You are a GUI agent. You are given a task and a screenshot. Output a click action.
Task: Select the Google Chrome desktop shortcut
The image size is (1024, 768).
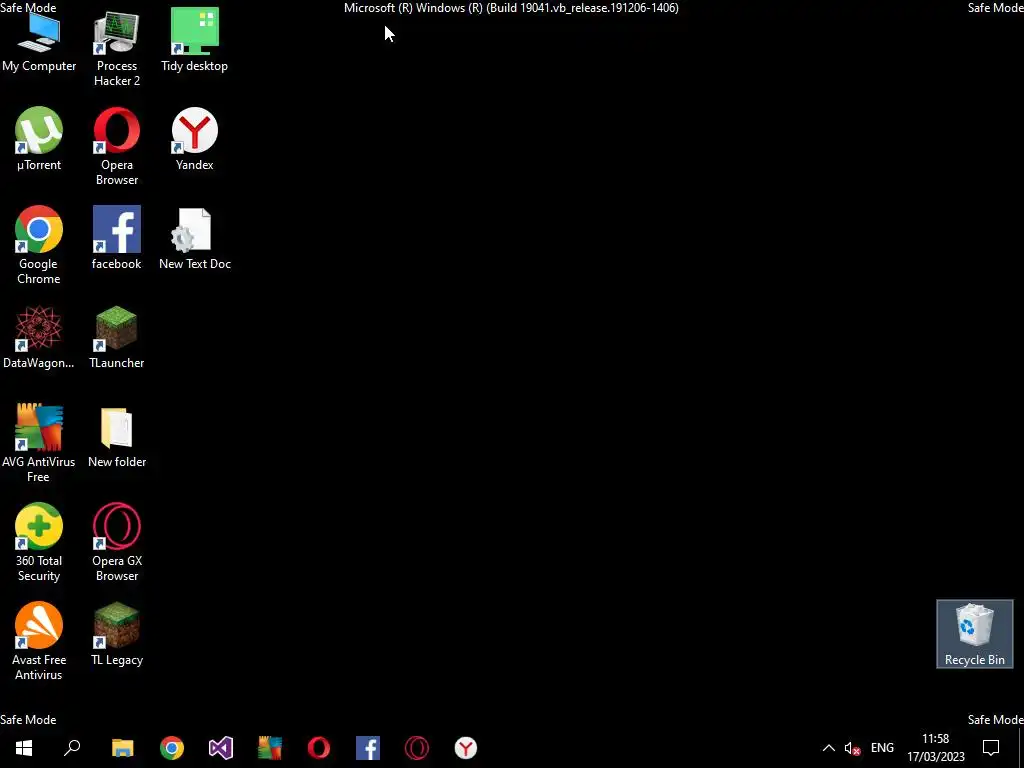(39, 246)
